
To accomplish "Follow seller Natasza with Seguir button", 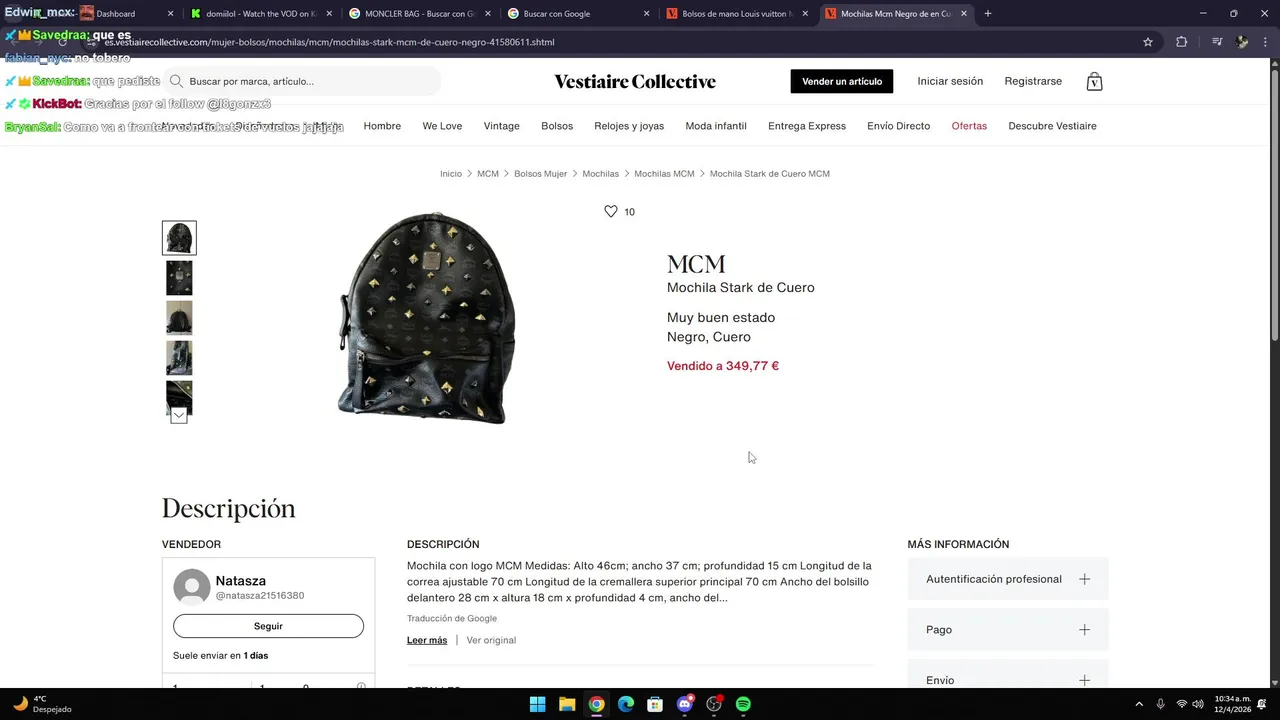I will click(268, 626).
